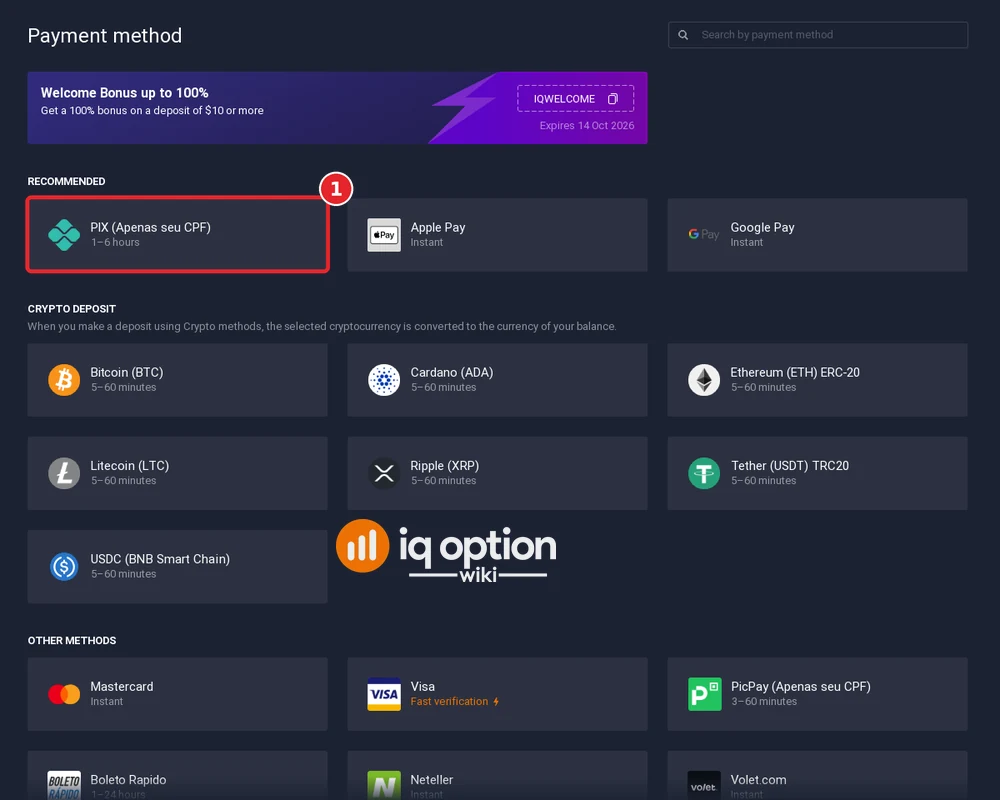Click the blue USDC icon
The image size is (1000, 800).
click(x=64, y=567)
